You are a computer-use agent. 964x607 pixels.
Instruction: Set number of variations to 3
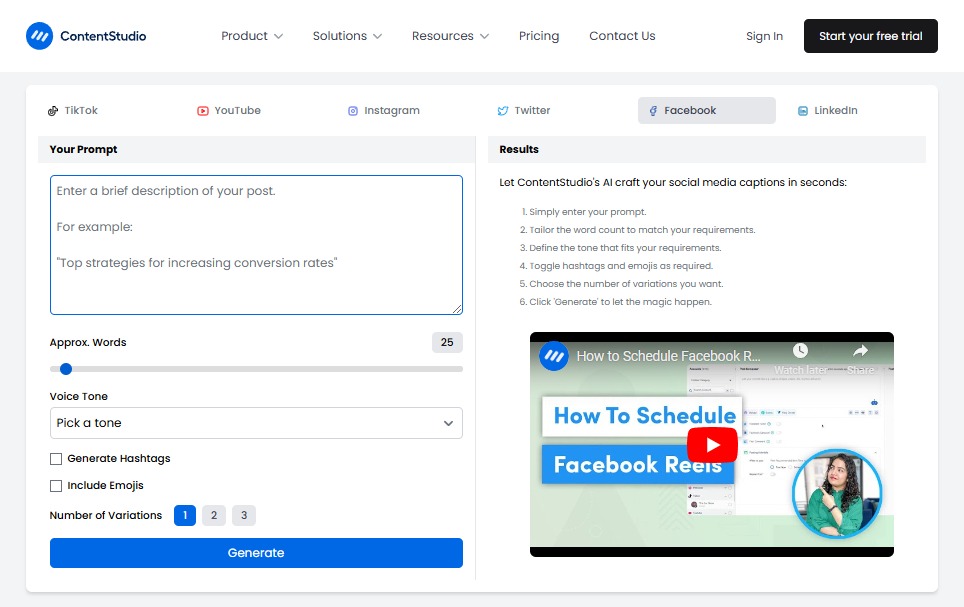coord(244,516)
